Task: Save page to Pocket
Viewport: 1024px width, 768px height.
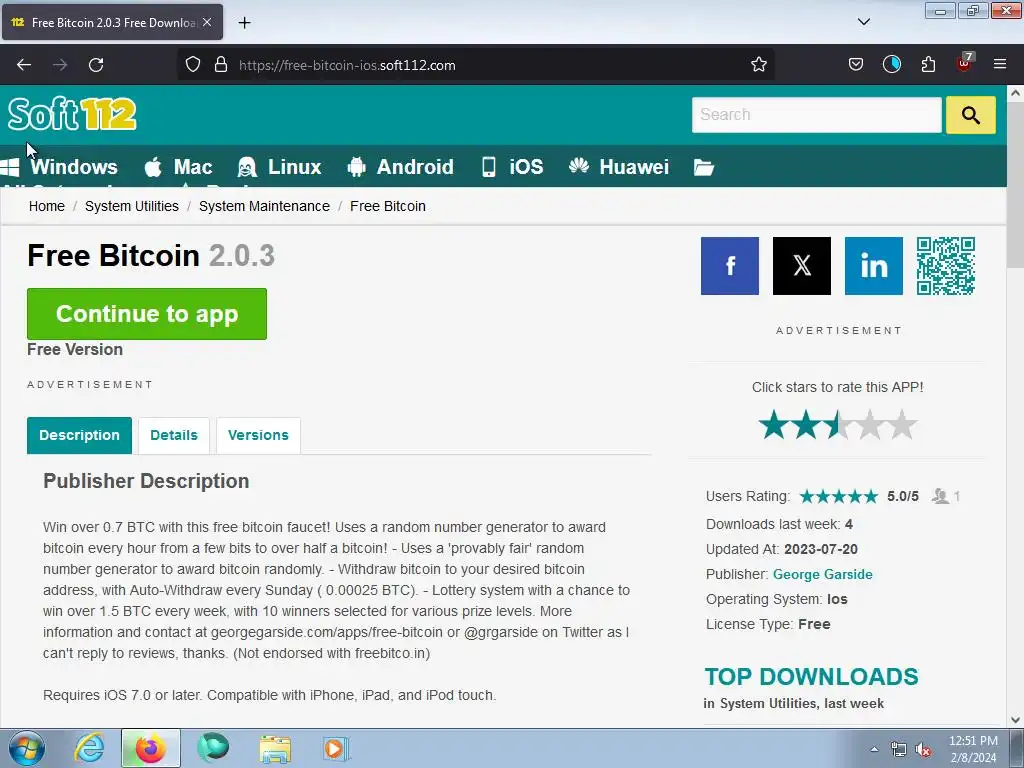Action: 856,65
